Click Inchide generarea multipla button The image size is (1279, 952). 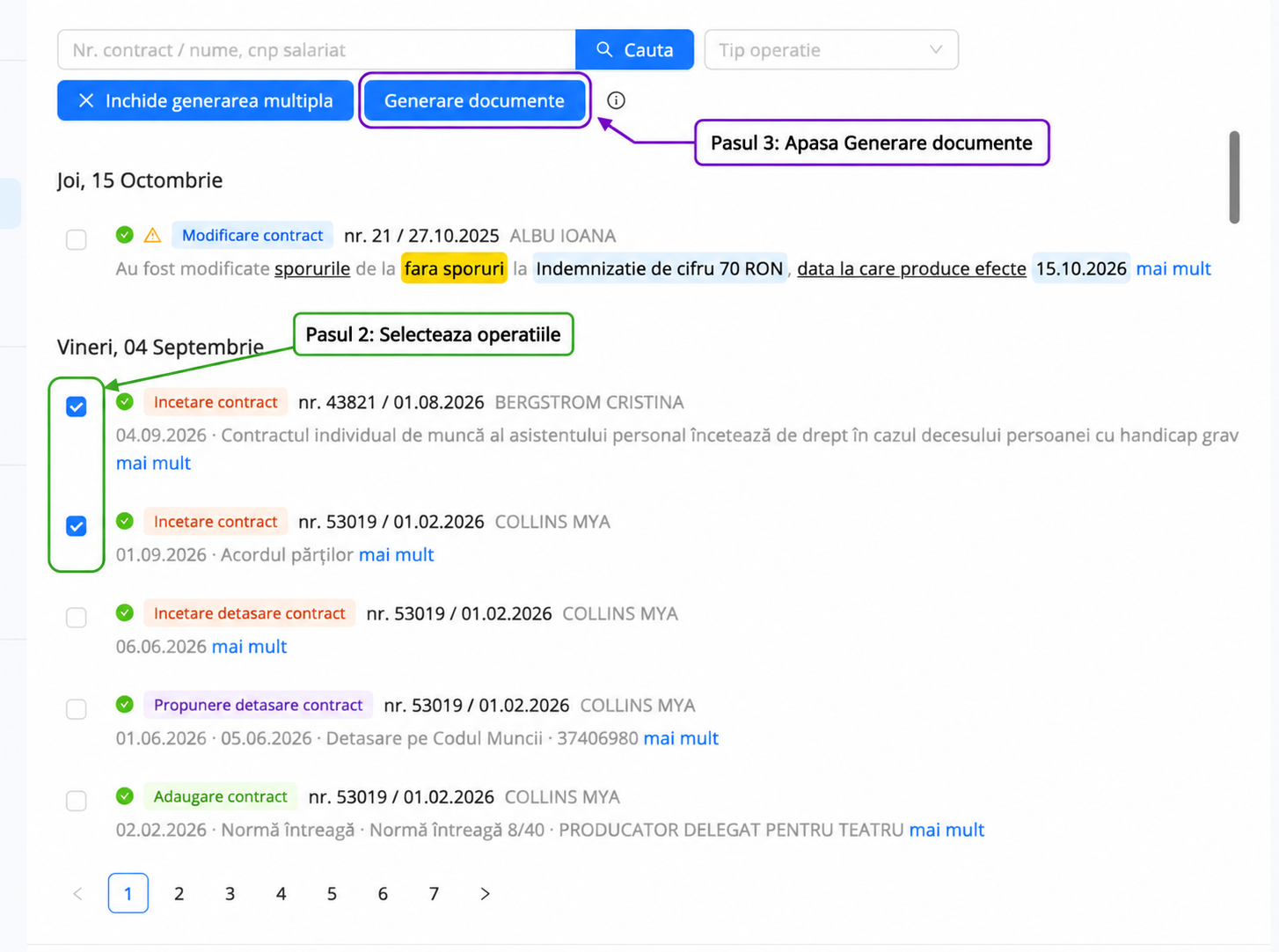(x=205, y=100)
